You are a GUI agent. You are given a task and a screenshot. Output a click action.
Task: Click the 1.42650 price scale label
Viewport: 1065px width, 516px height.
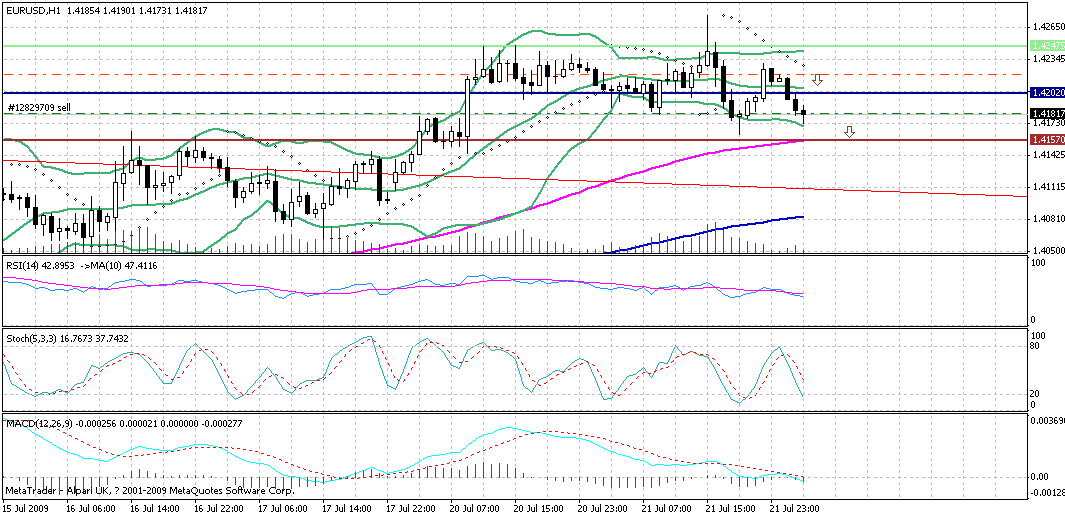pos(1047,27)
